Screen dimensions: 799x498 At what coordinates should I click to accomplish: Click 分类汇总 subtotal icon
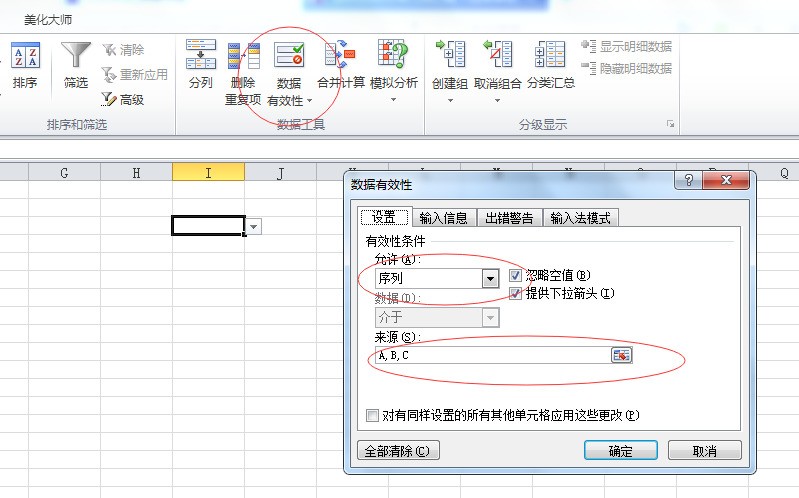click(x=550, y=54)
